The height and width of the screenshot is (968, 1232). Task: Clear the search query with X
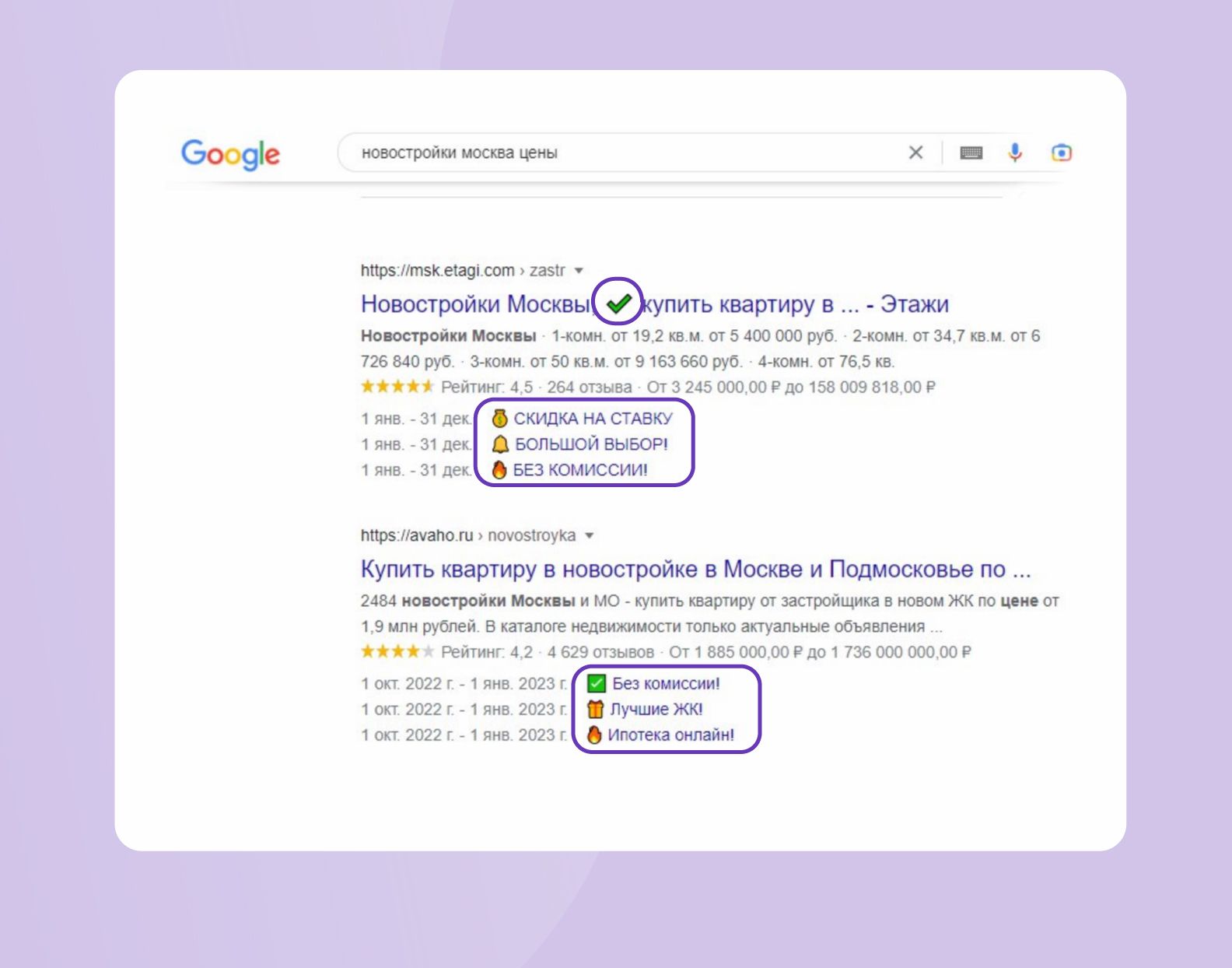point(915,153)
